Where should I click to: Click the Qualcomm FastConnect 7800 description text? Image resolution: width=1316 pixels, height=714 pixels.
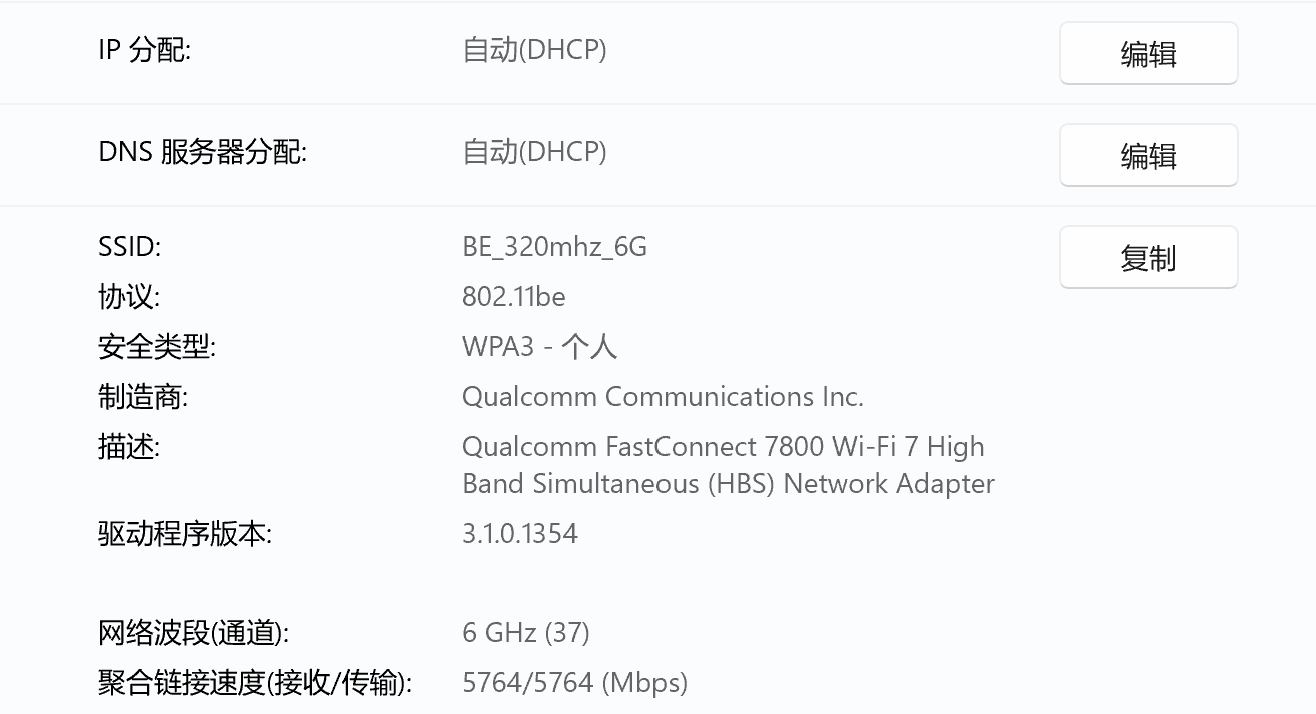click(x=722, y=447)
